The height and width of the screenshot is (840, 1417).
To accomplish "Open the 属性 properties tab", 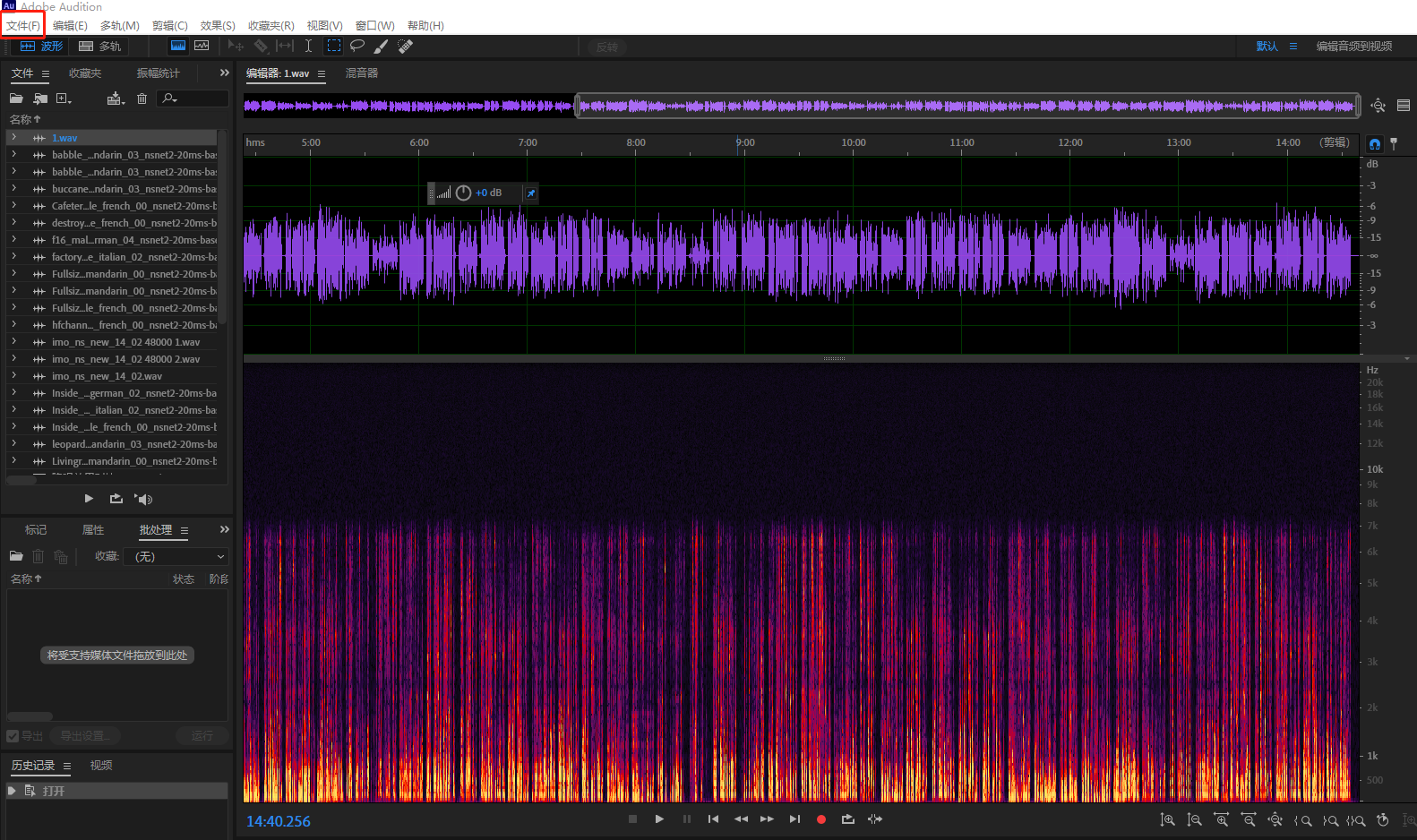I will (93, 530).
